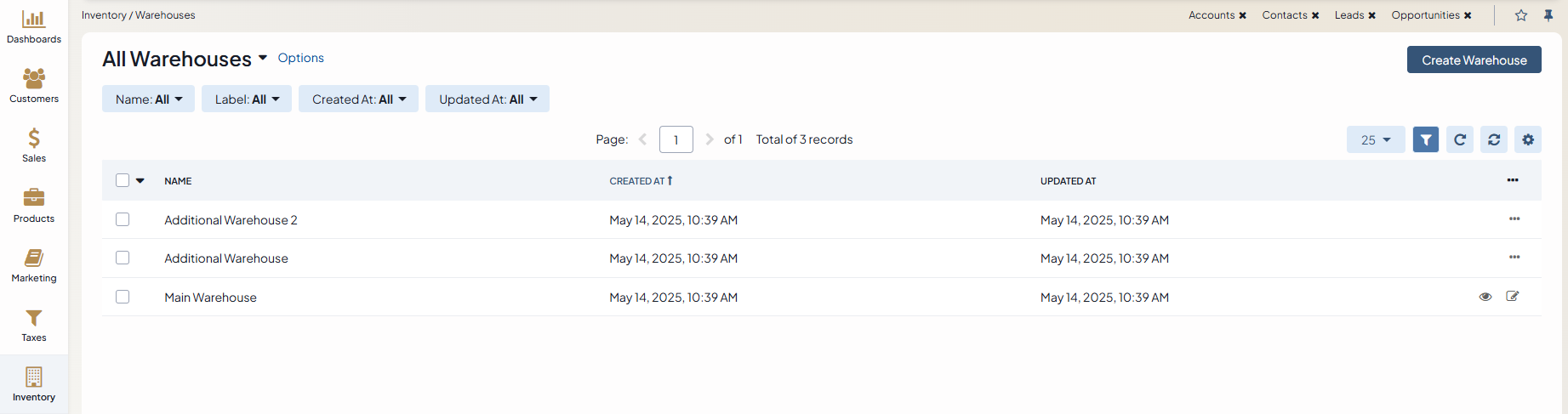Open the Accounts pinned tab
The image size is (1568, 414).
click(1212, 15)
